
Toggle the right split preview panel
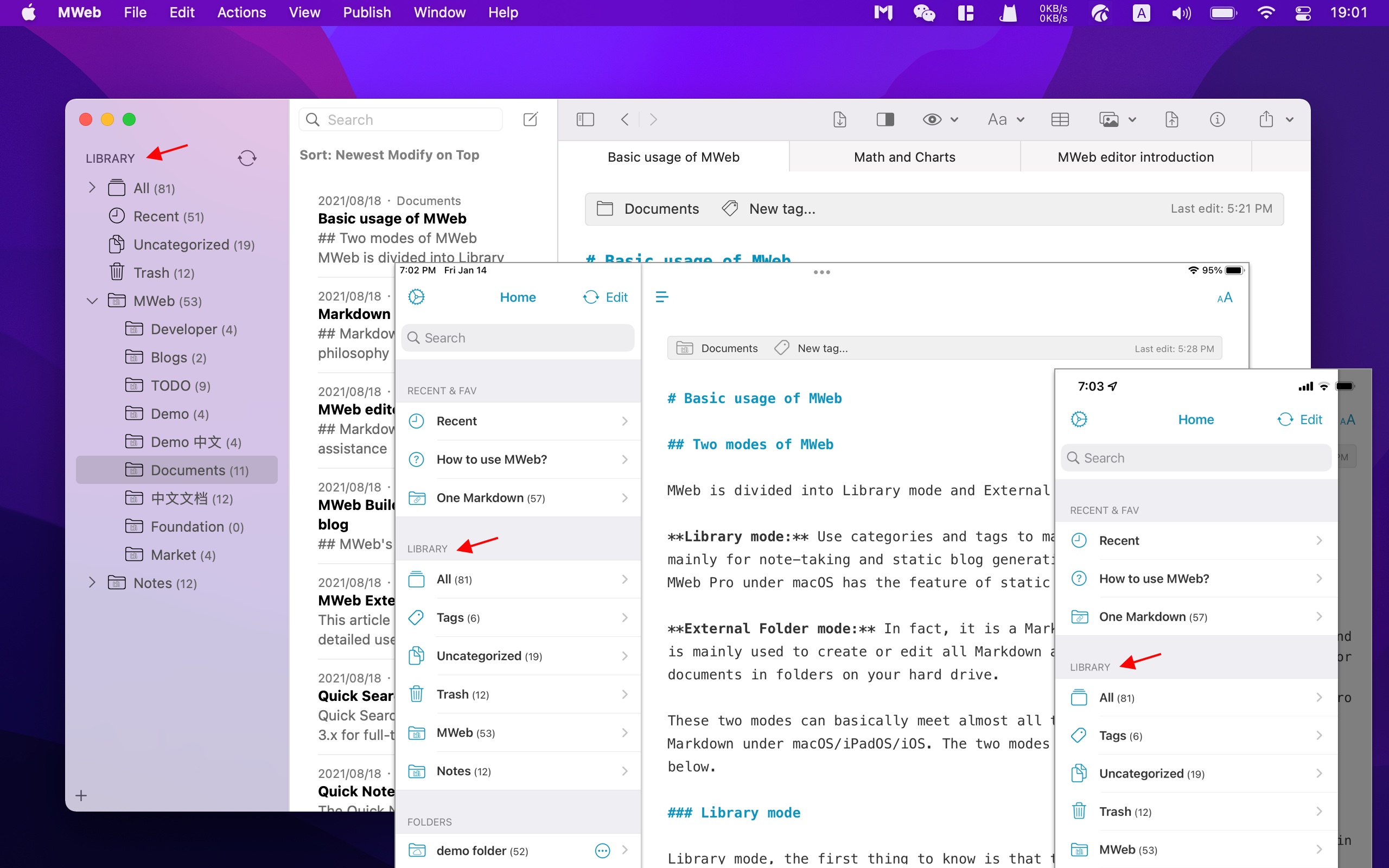[x=885, y=119]
